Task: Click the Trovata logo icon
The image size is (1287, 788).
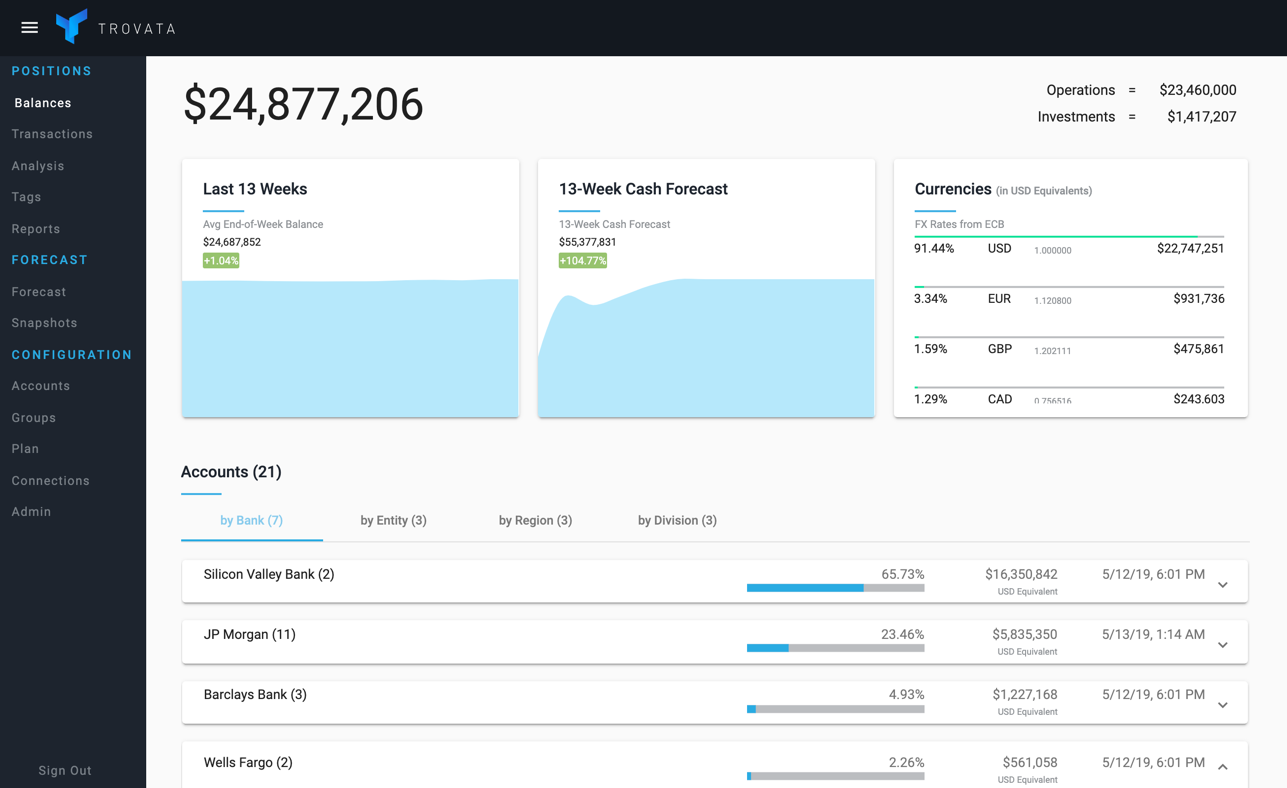Action: tap(72, 27)
